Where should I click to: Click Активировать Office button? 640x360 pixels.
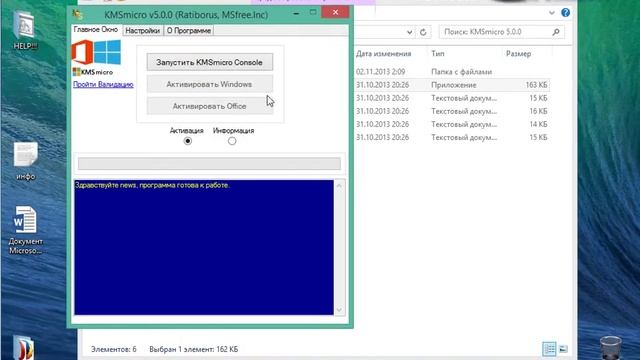pyautogui.click(x=210, y=106)
